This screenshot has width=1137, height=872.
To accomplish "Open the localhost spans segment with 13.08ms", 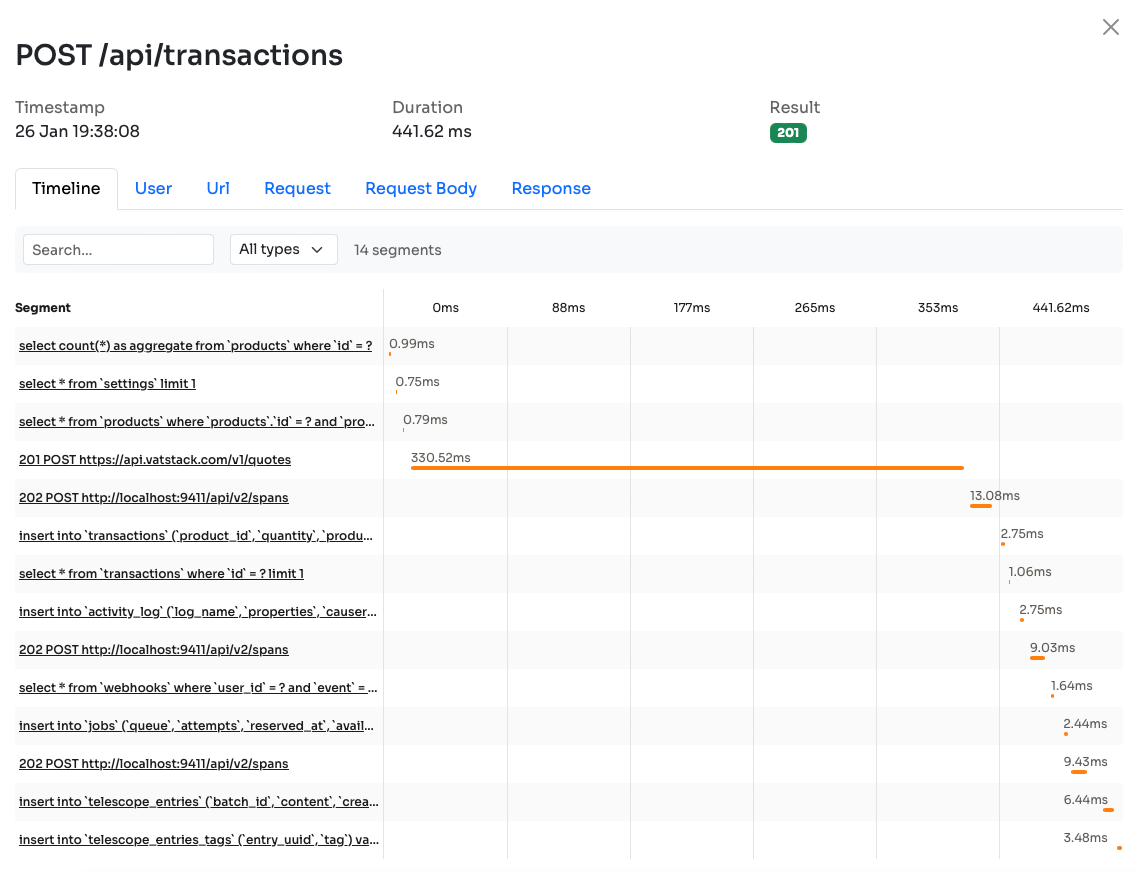I will coord(154,498).
